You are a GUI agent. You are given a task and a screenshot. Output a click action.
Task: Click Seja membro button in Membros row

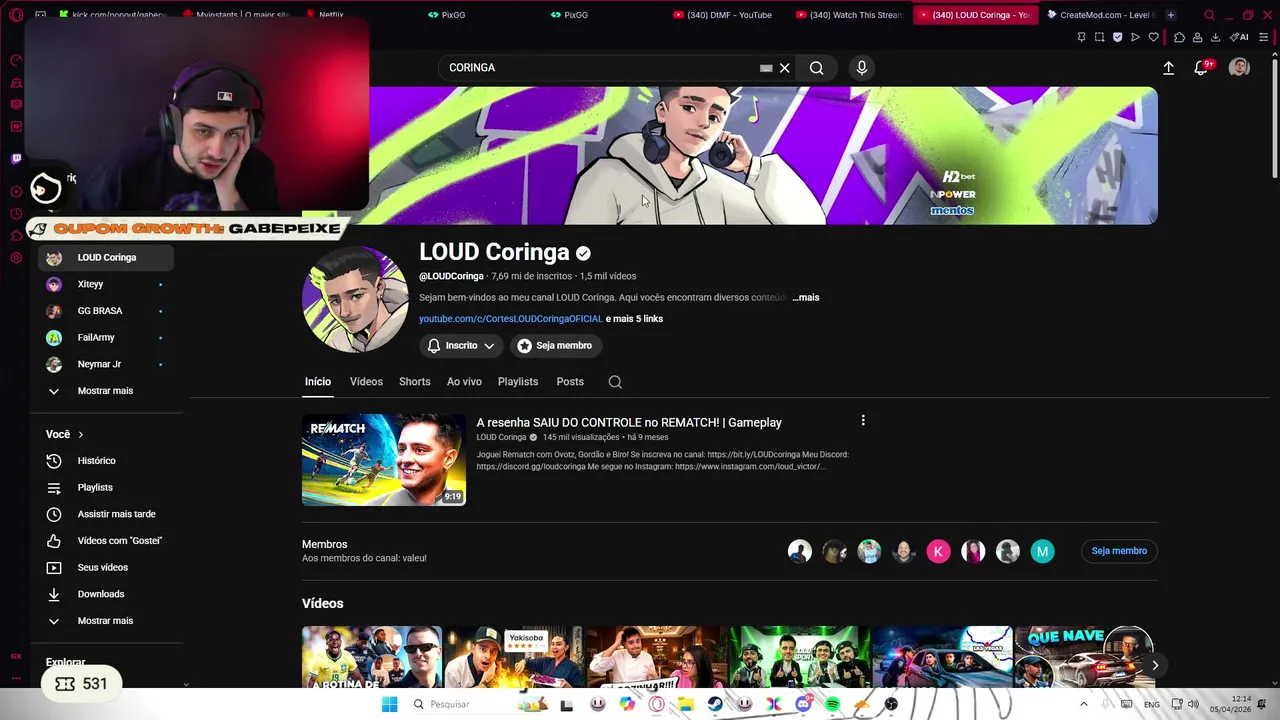point(1119,551)
